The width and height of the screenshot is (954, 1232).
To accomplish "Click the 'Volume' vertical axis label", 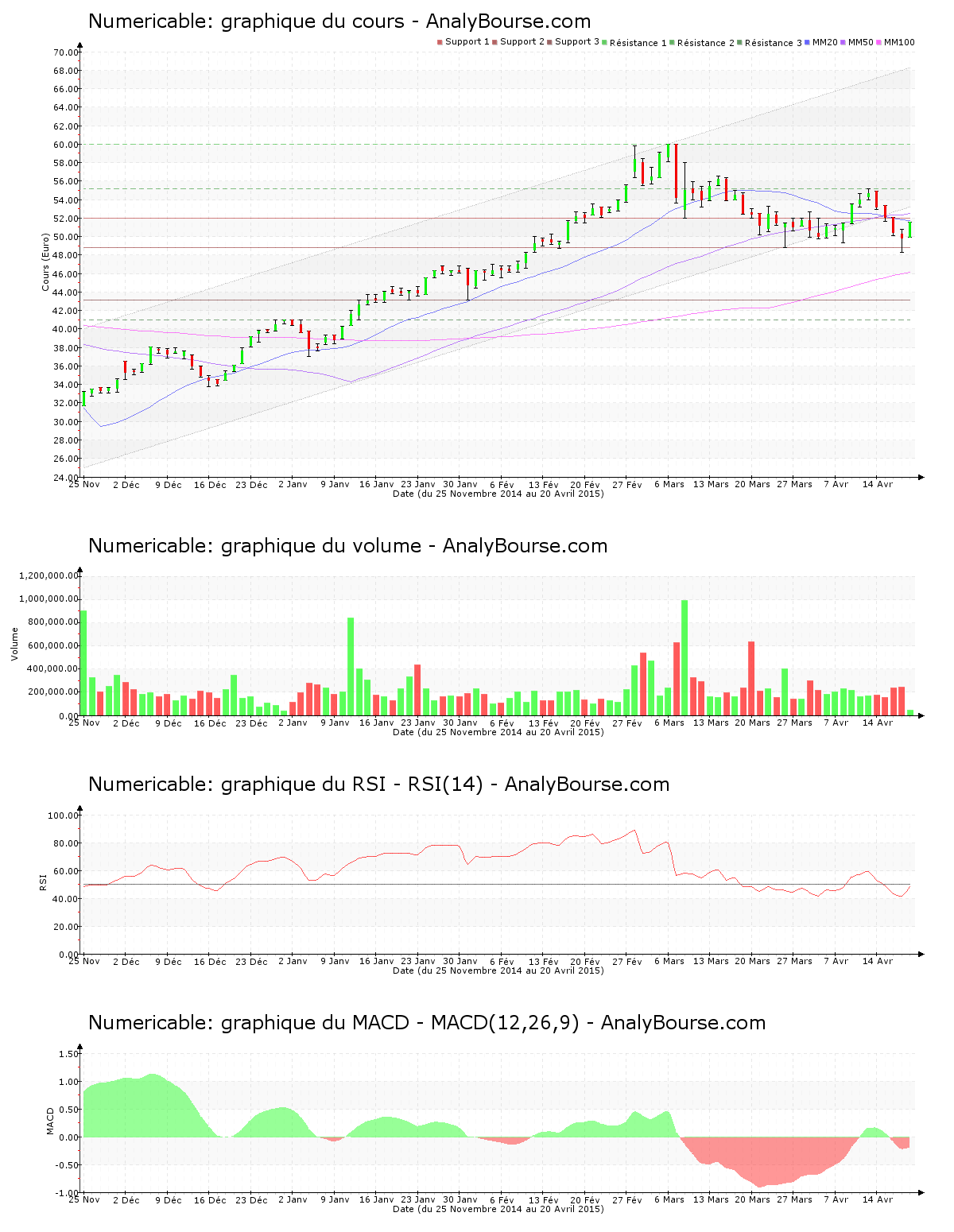I will pyautogui.click(x=14, y=644).
